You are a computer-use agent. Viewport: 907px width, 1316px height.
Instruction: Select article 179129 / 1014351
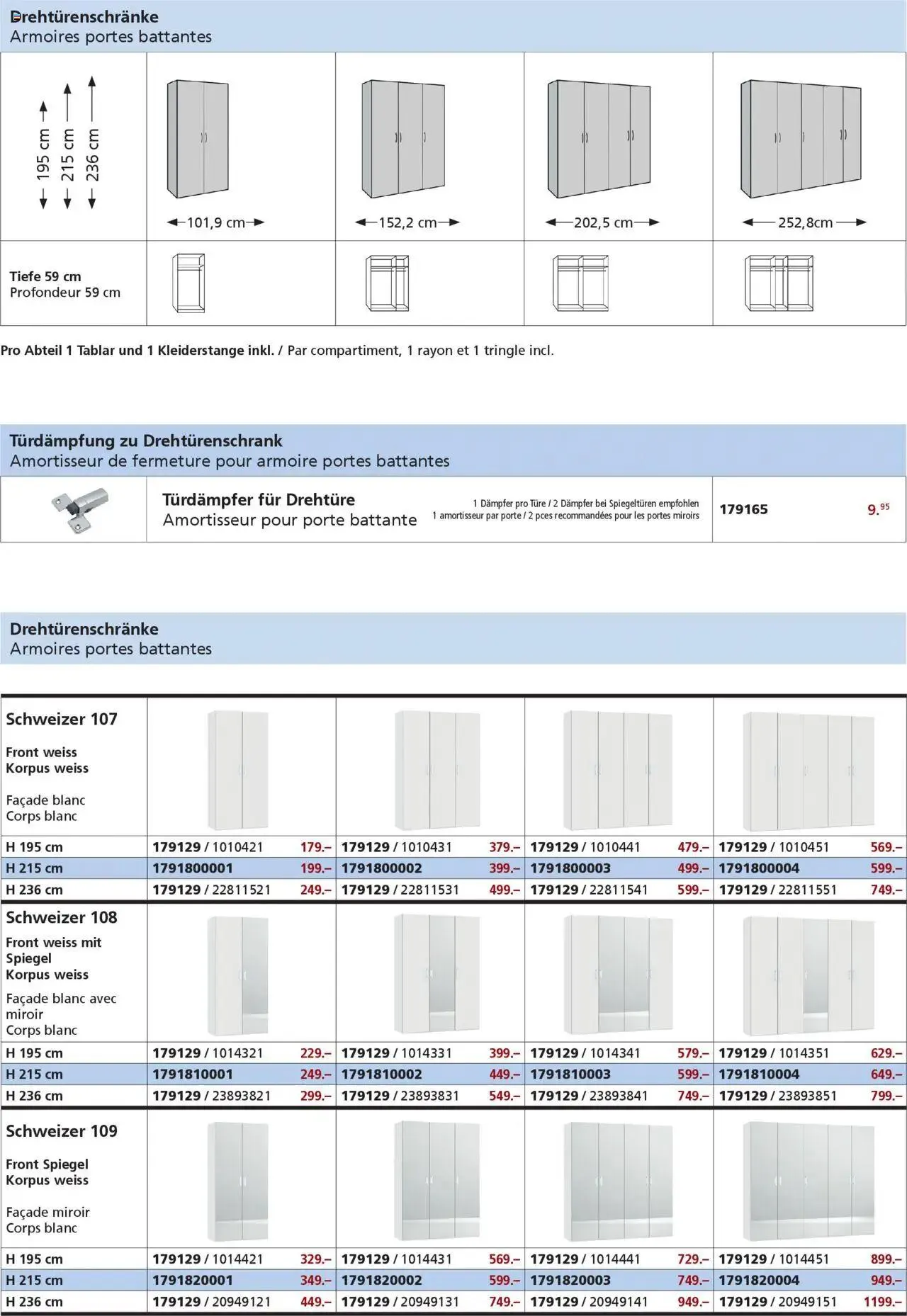pyautogui.click(x=774, y=1053)
